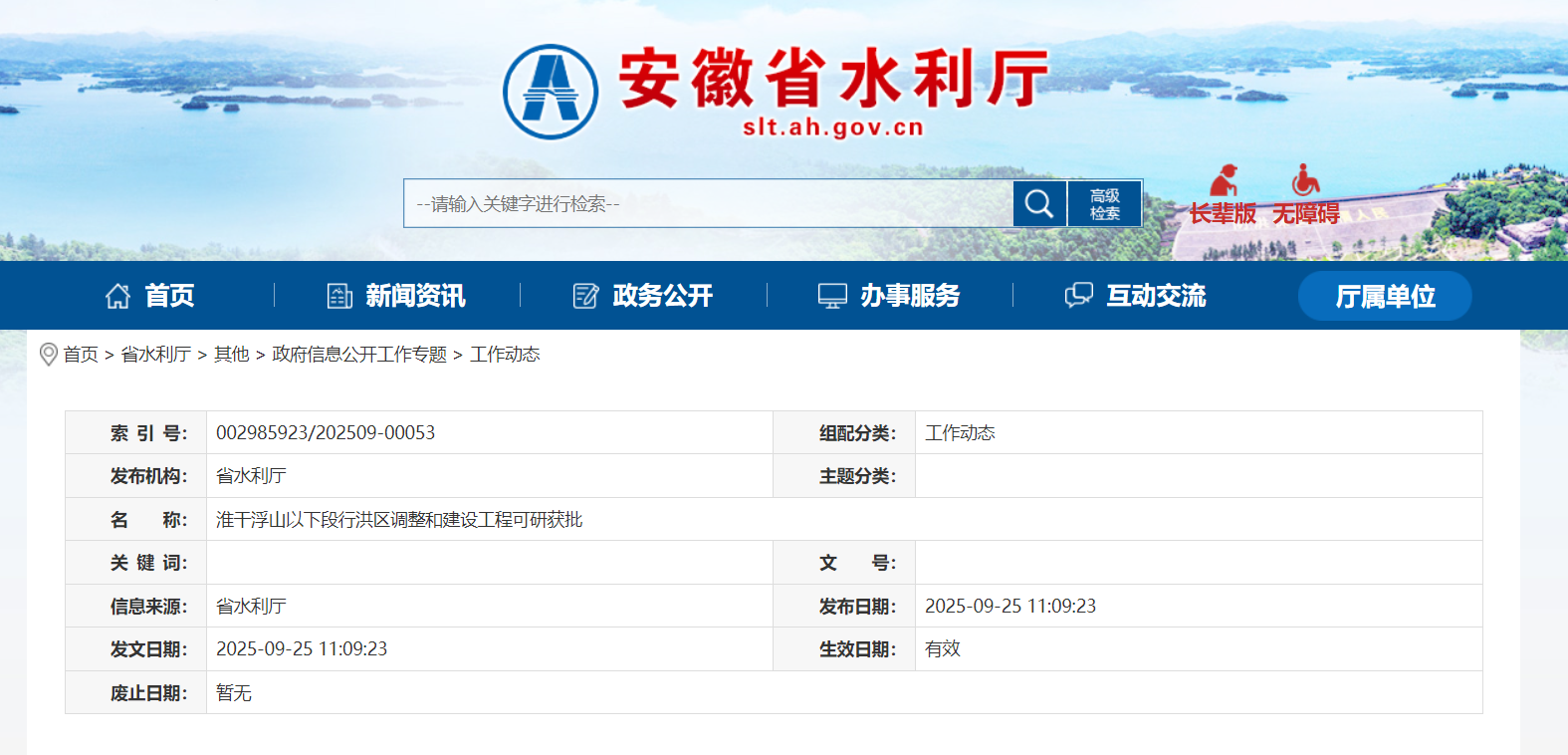The height and width of the screenshot is (755, 1568).
Task: Open the 办事服务 navigation menu
Action: (910, 296)
